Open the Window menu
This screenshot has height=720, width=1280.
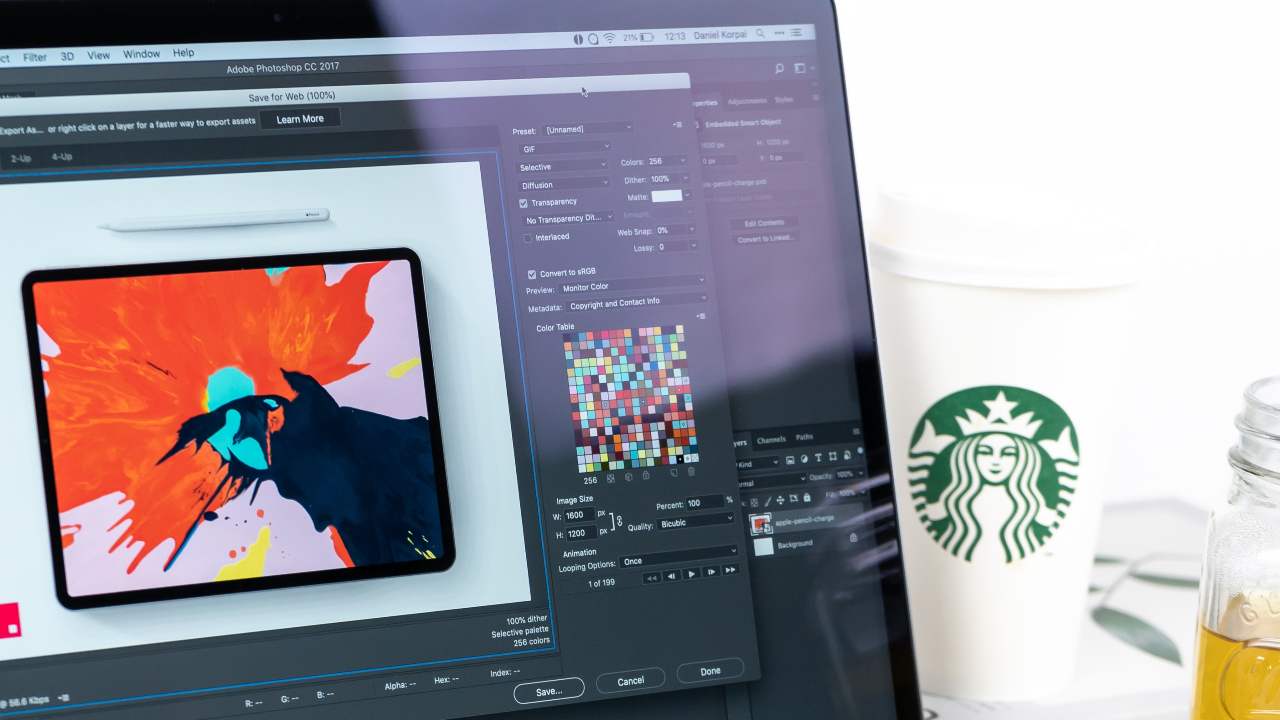(141, 53)
